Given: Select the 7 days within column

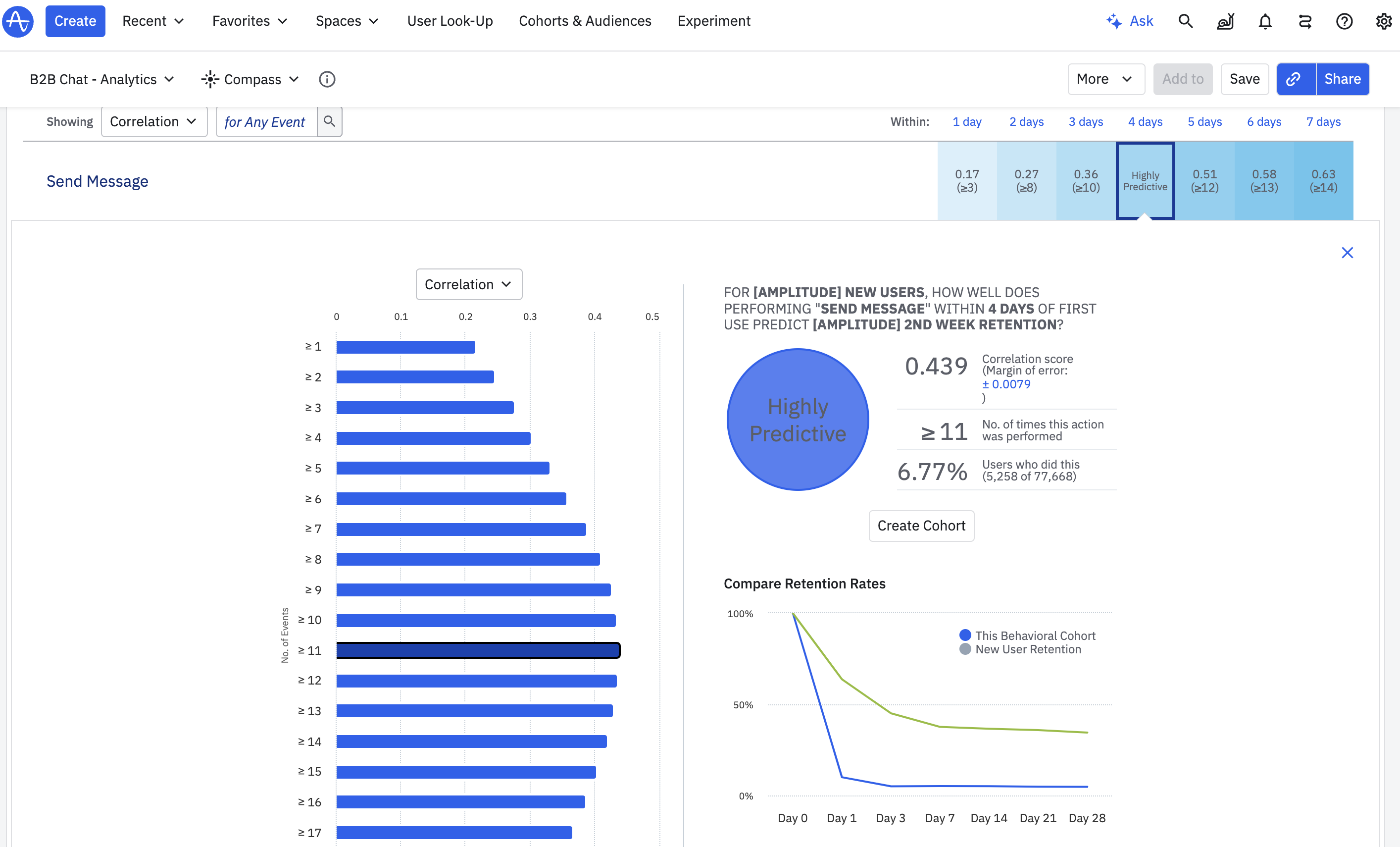Looking at the screenshot, I should pos(1323,122).
